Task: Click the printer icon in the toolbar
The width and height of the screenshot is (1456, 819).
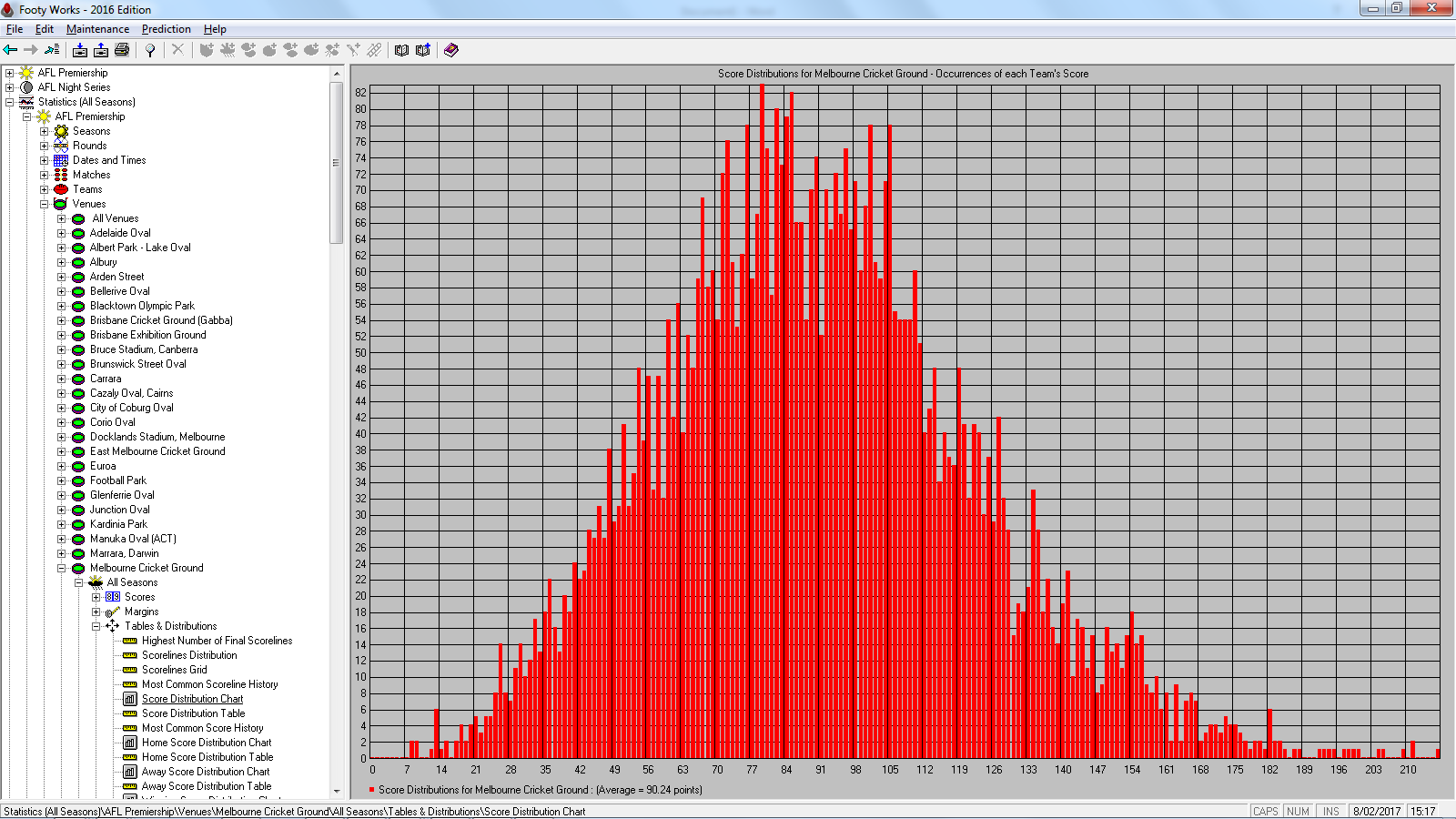Action: pos(122,50)
